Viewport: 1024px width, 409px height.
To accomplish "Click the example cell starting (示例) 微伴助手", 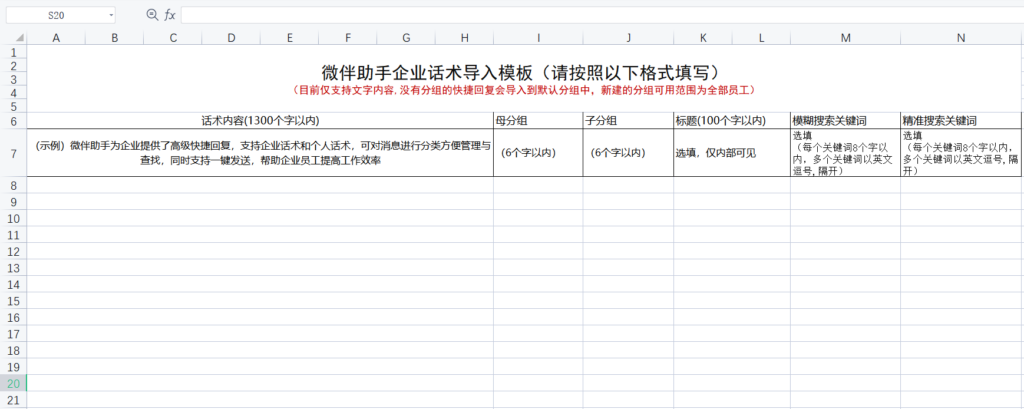I will click(x=260, y=152).
